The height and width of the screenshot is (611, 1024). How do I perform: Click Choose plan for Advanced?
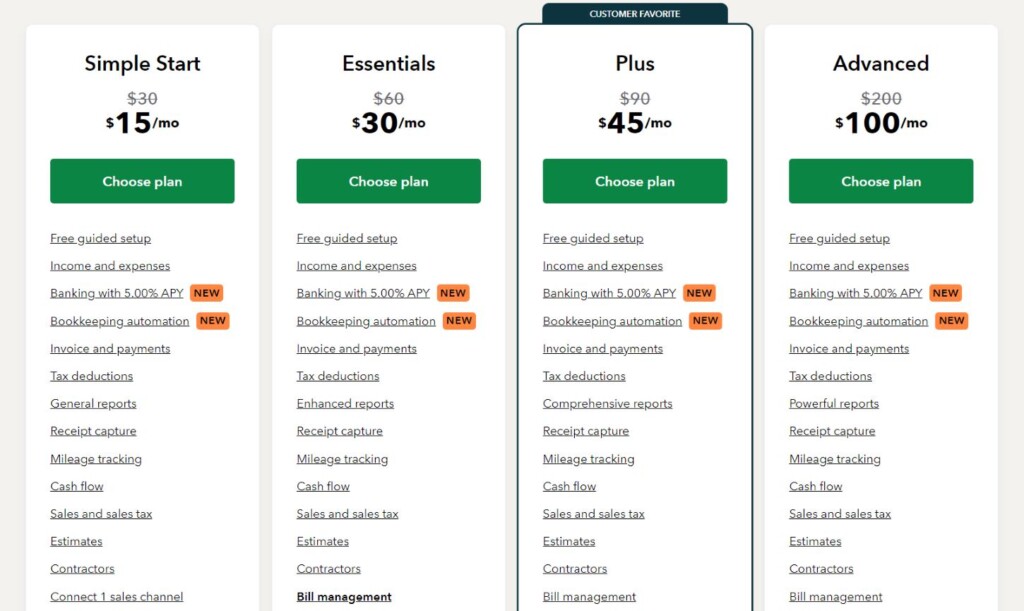coord(880,181)
